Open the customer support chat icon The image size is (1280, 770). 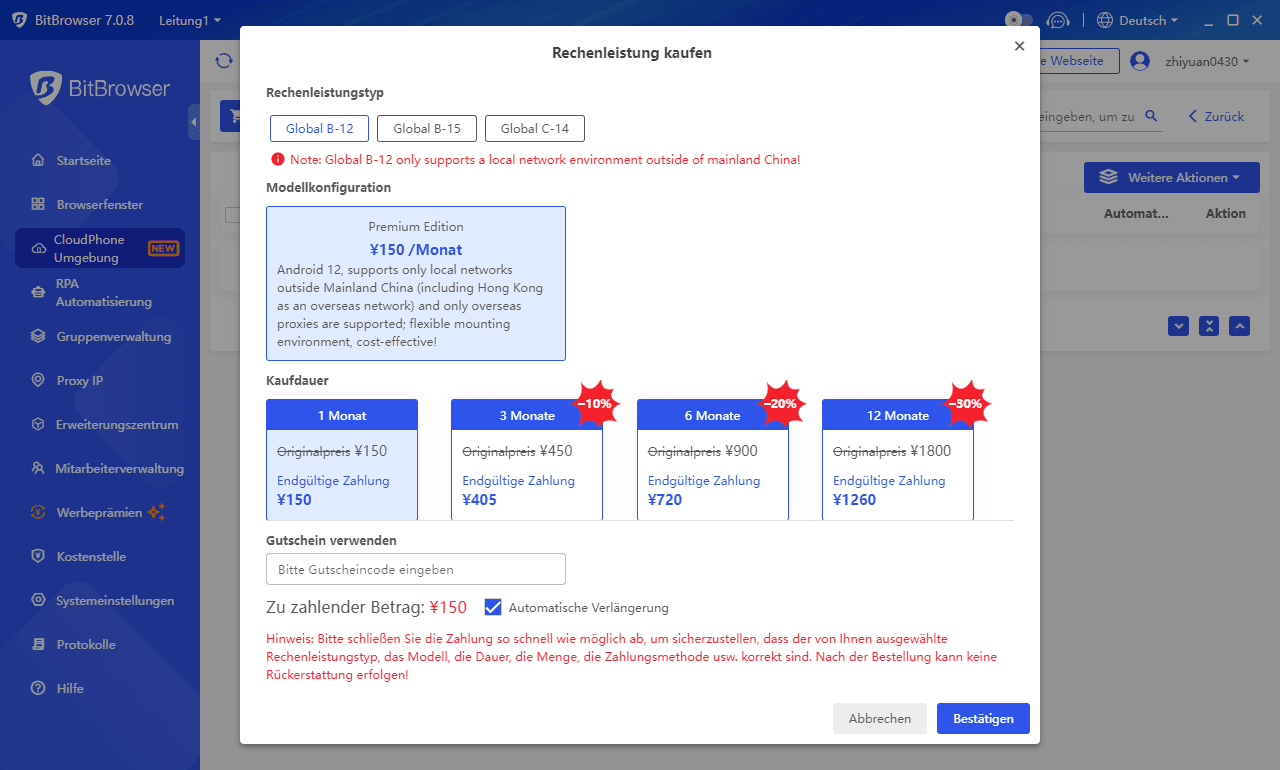1057,20
